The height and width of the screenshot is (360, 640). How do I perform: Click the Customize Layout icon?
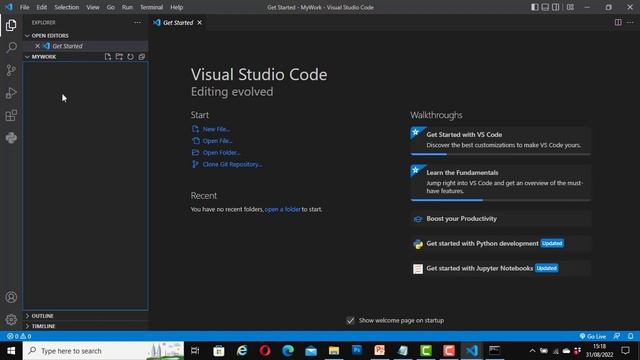tap(570, 7)
